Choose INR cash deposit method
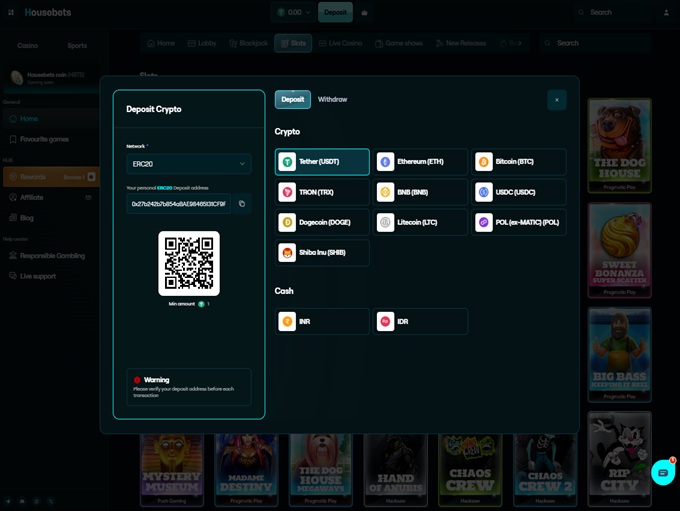The height and width of the screenshot is (511, 680). (x=322, y=322)
